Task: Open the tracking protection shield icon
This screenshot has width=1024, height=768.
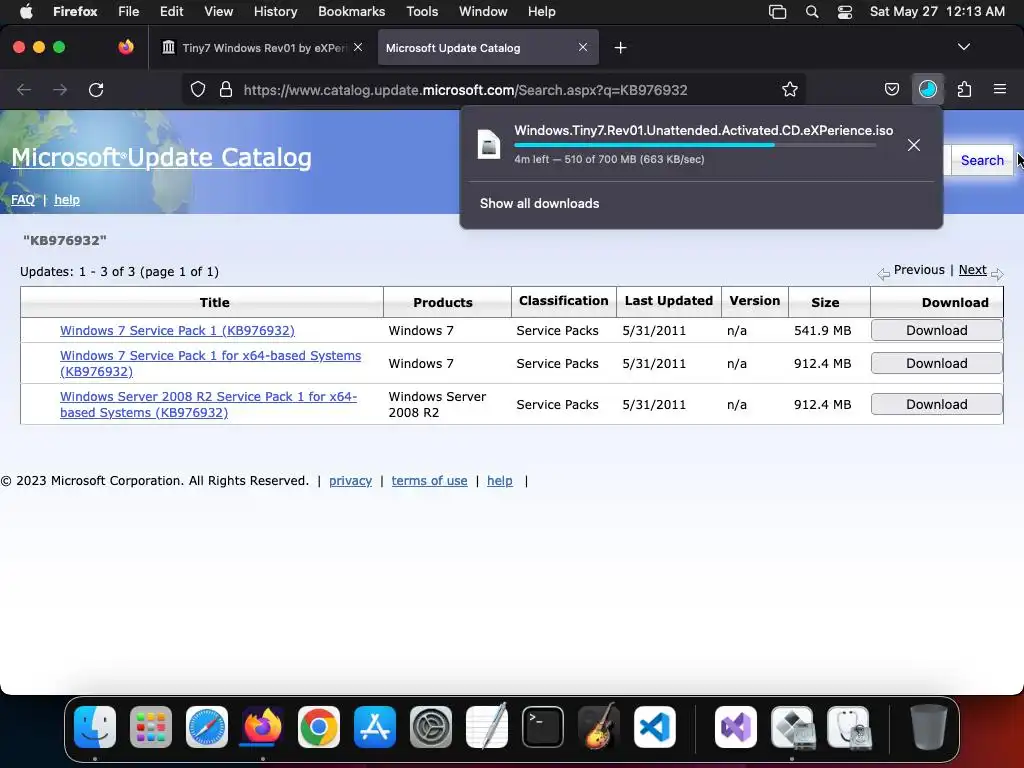Action: (198, 89)
